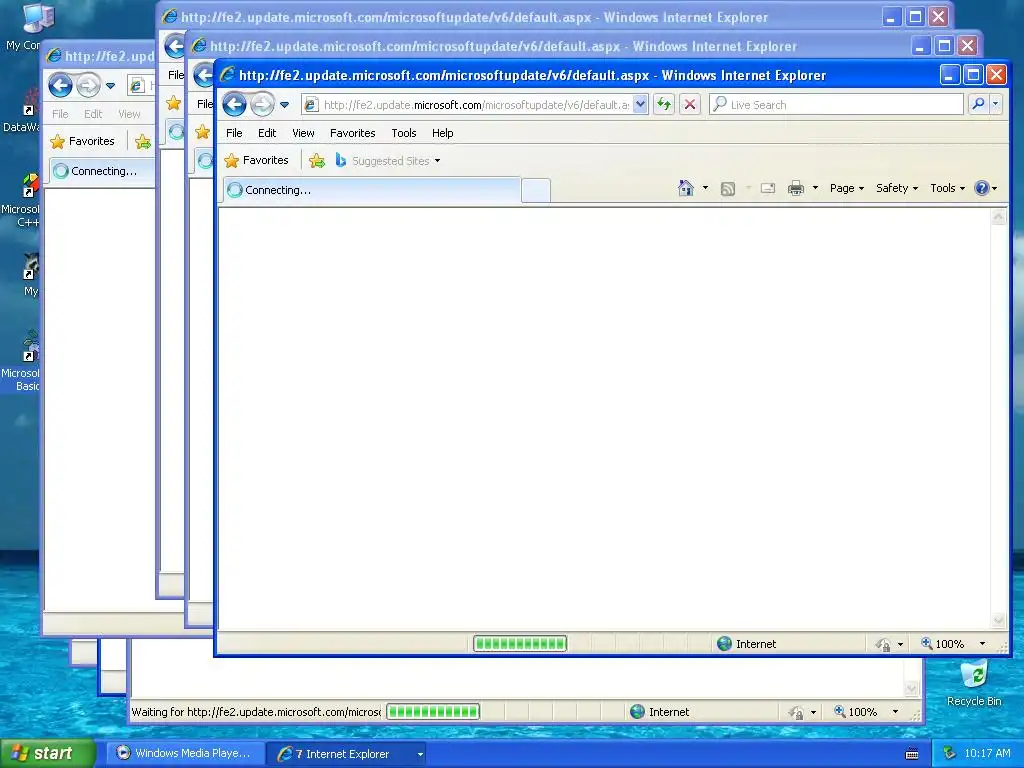Click the vertical scrollbar up arrow

point(999,217)
